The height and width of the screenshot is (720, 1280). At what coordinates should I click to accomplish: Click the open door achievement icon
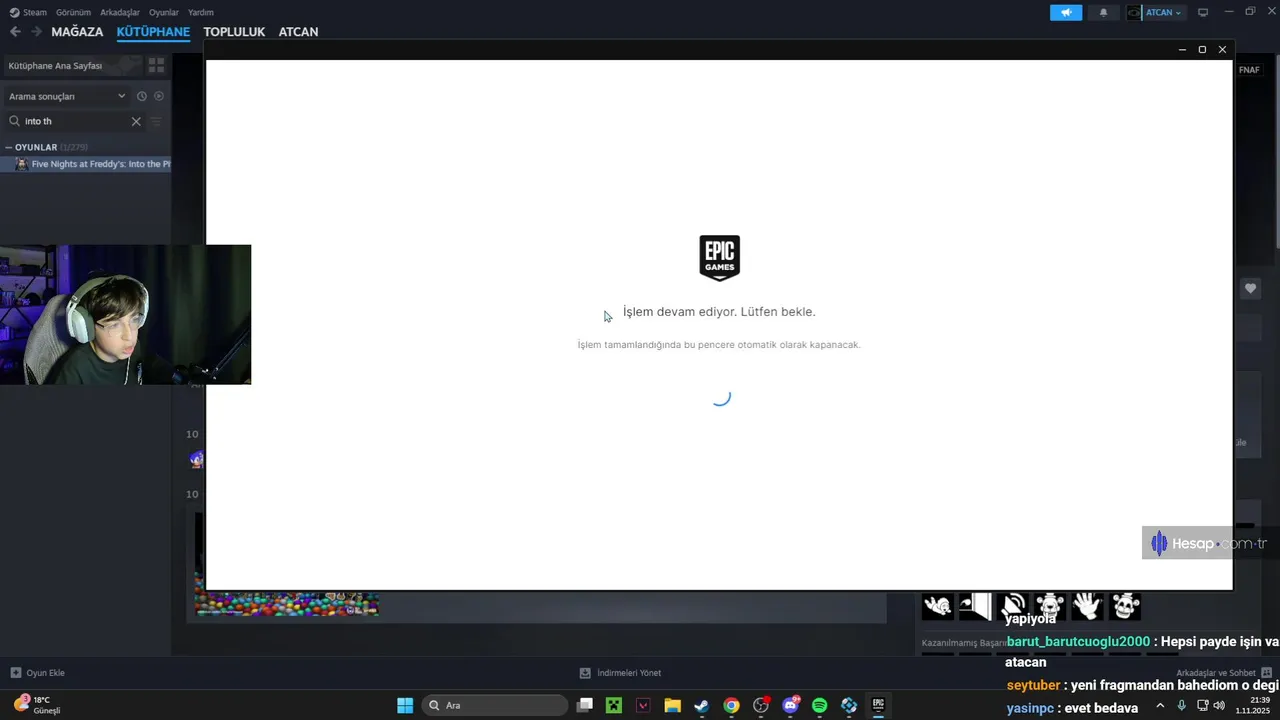click(x=975, y=606)
